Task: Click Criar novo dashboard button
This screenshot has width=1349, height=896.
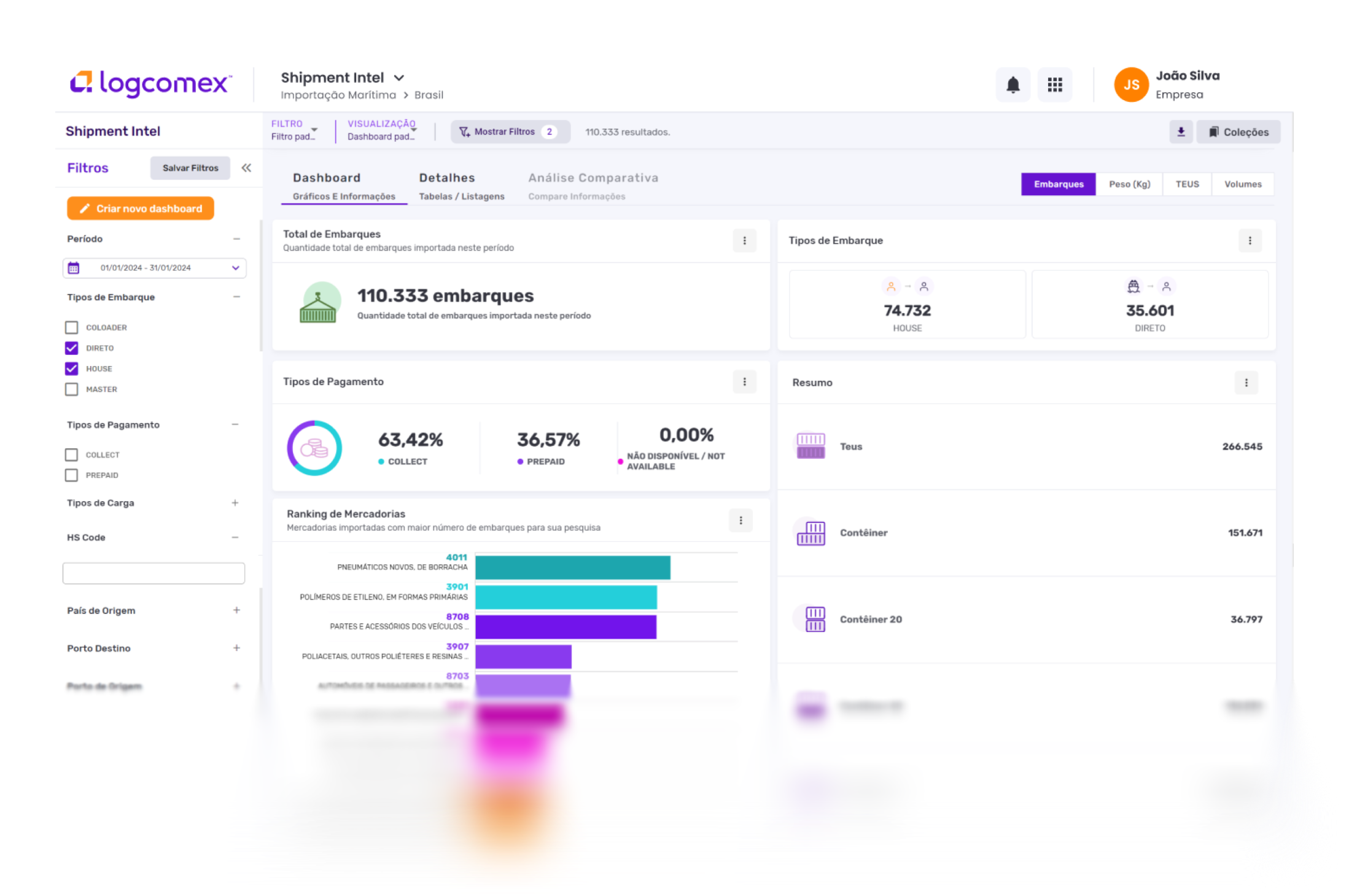Action: (141, 208)
